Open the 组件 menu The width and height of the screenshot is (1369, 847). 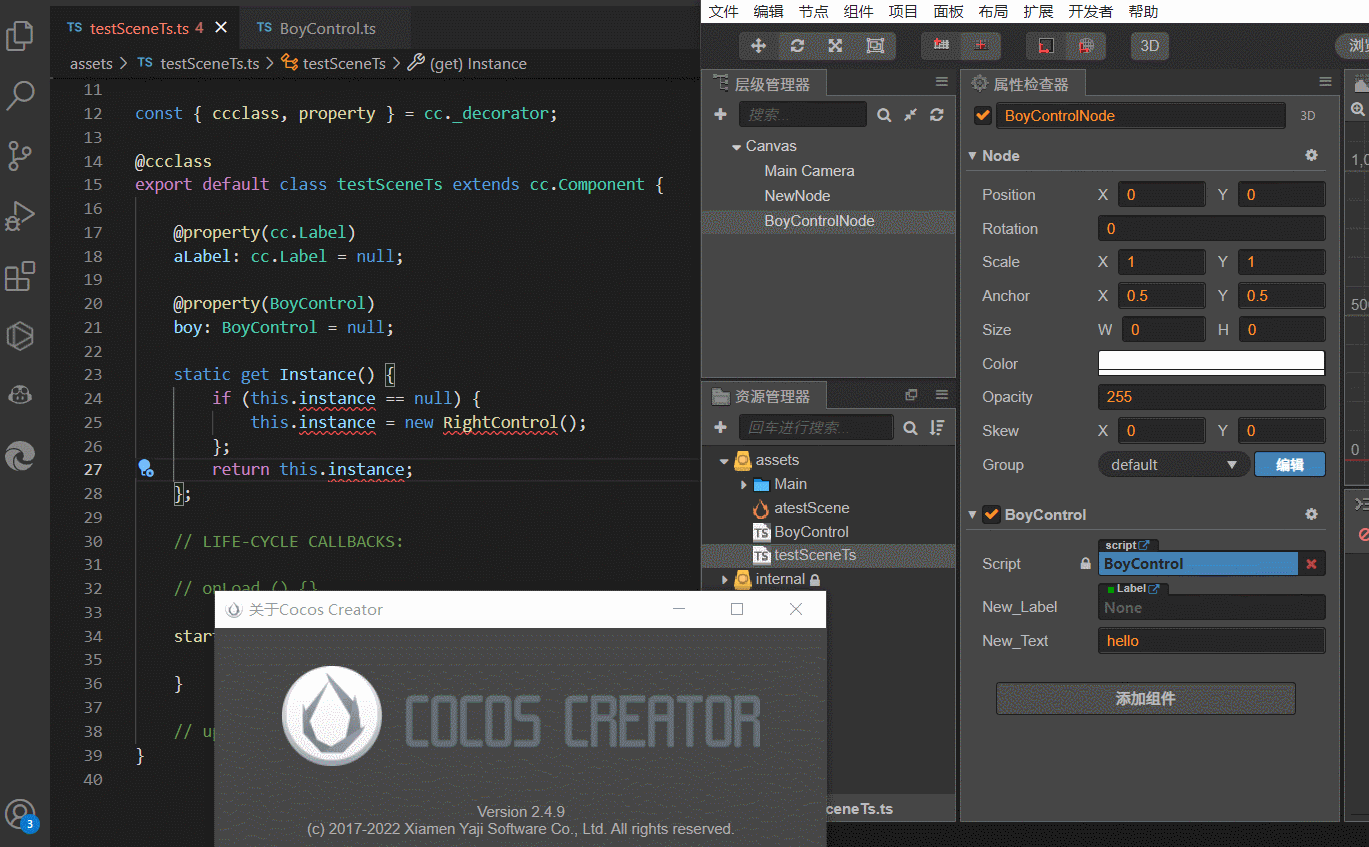pos(858,12)
